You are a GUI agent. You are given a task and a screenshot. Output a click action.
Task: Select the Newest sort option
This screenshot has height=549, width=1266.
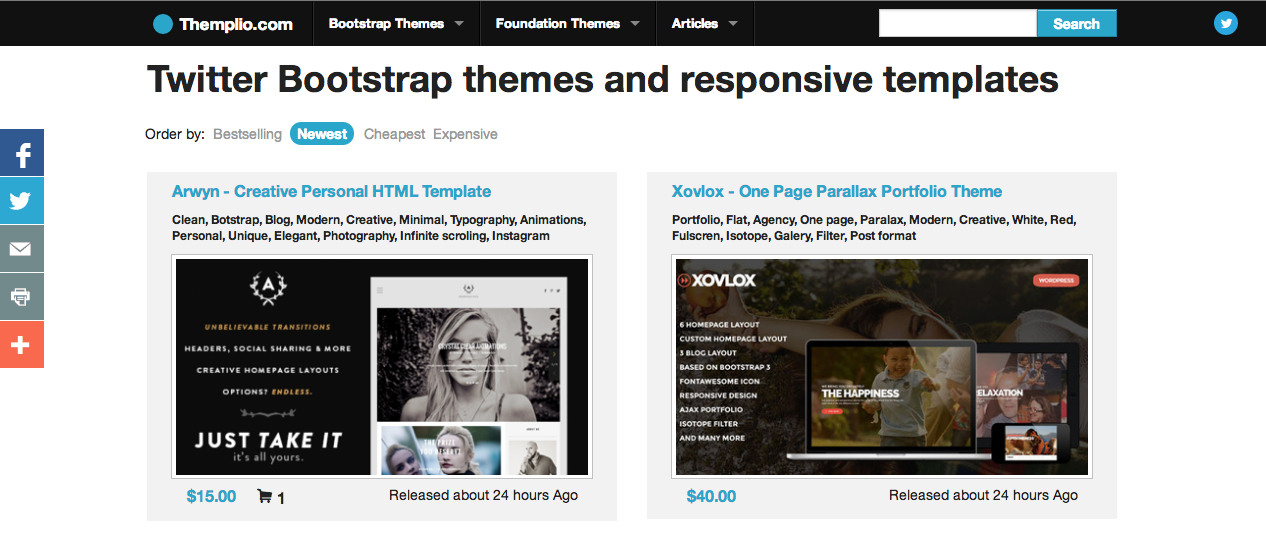click(322, 134)
